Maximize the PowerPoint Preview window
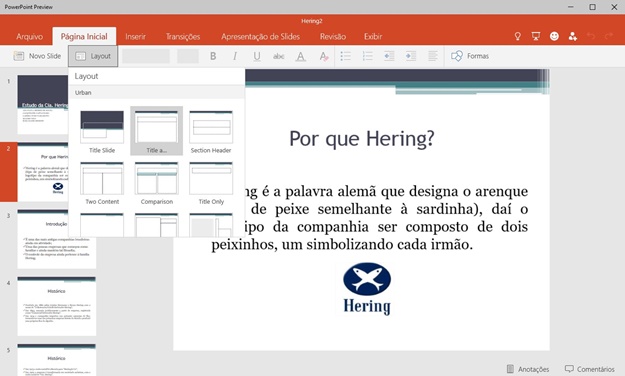This screenshot has width=625, height=376. (593, 7)
